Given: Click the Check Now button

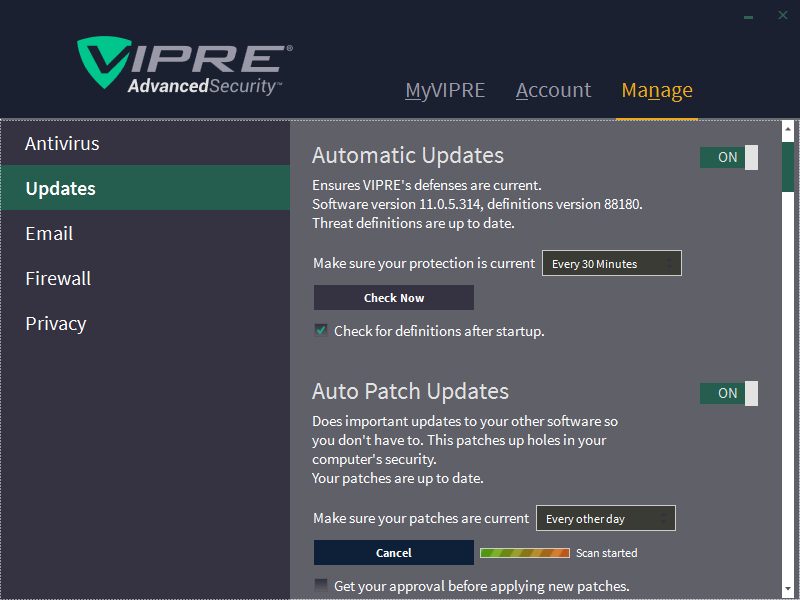Looking at the screenshot, I should click(393, 297).
